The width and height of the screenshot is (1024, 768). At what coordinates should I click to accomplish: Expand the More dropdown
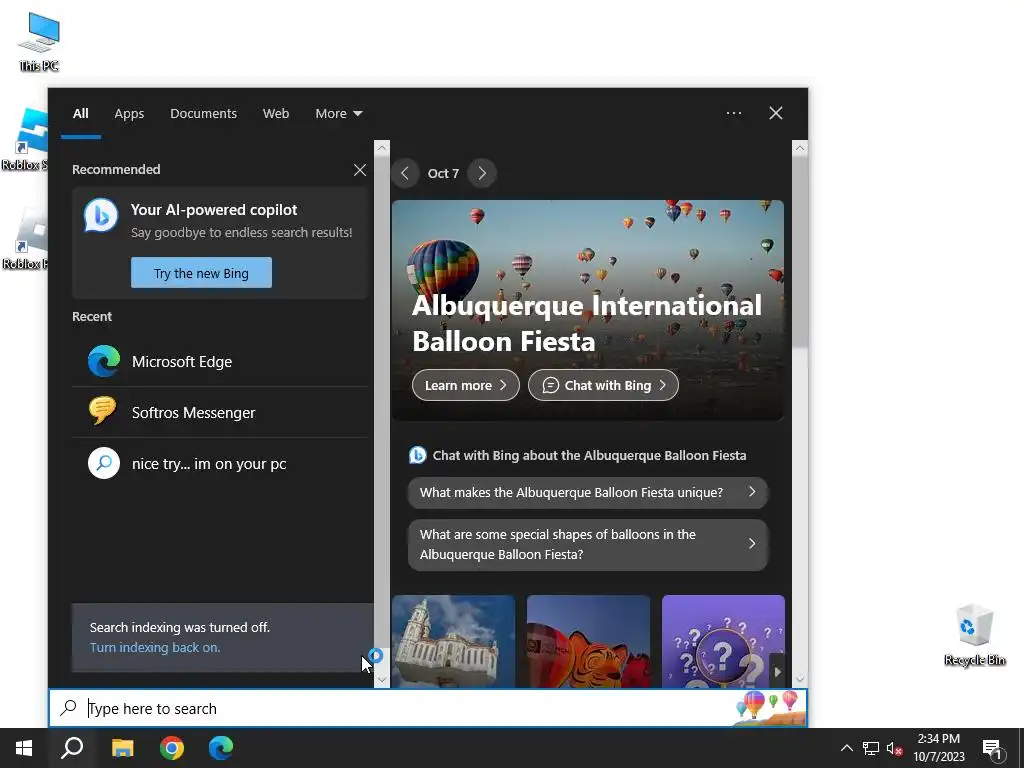(x=338, y=114)
